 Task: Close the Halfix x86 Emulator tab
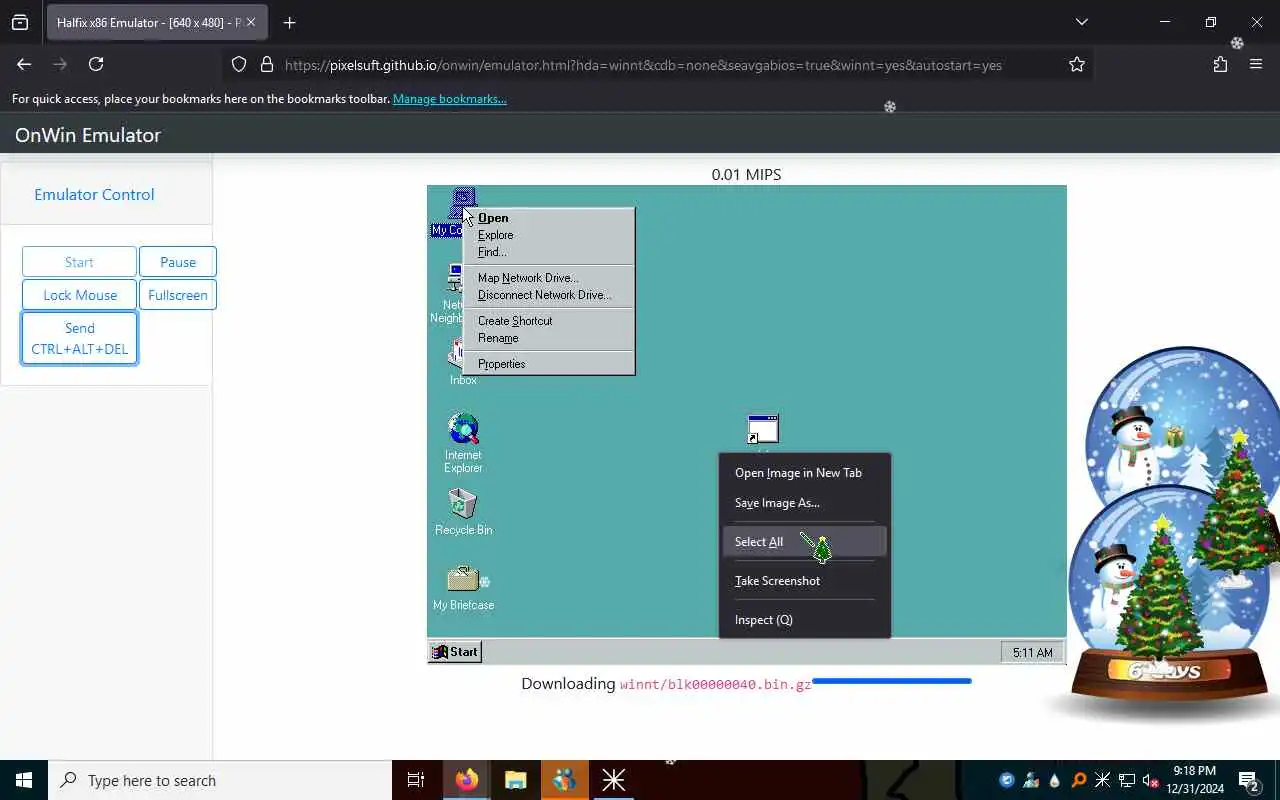(251, 22)
